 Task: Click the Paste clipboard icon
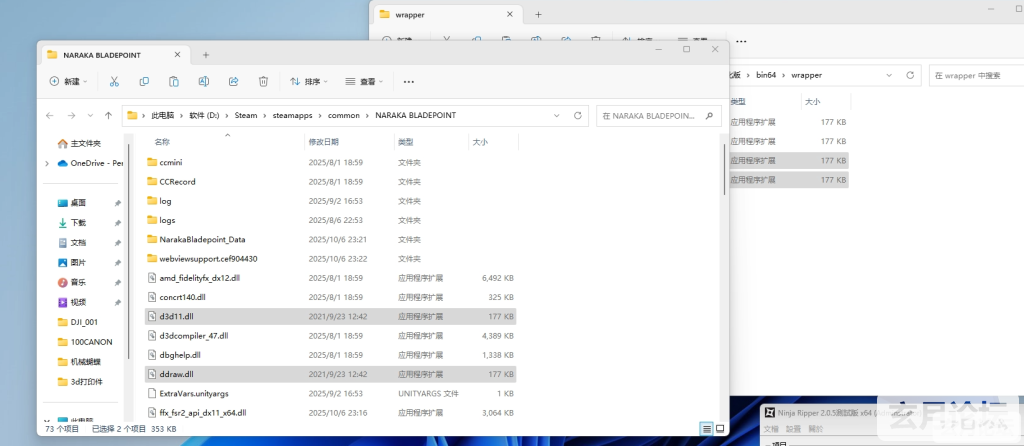tap(174, 81)
